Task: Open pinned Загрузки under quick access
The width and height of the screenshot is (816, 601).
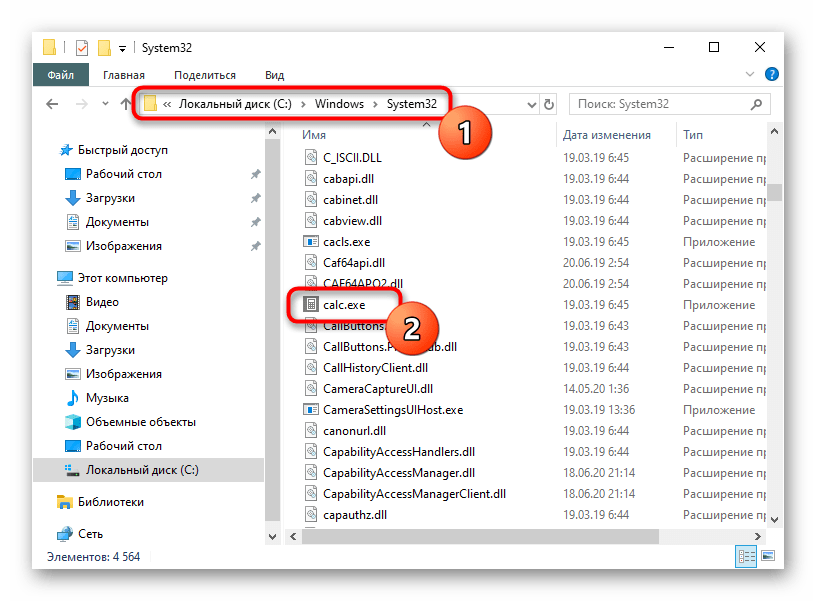Action: click(110, 198)
